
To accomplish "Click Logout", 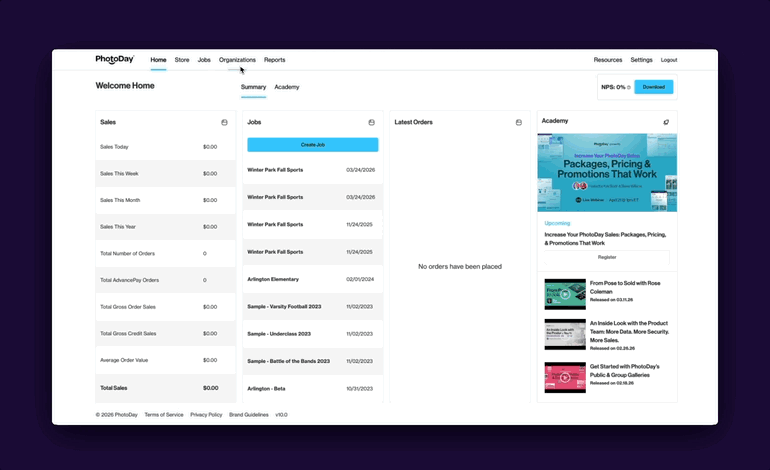I will (x=669, y=60).
